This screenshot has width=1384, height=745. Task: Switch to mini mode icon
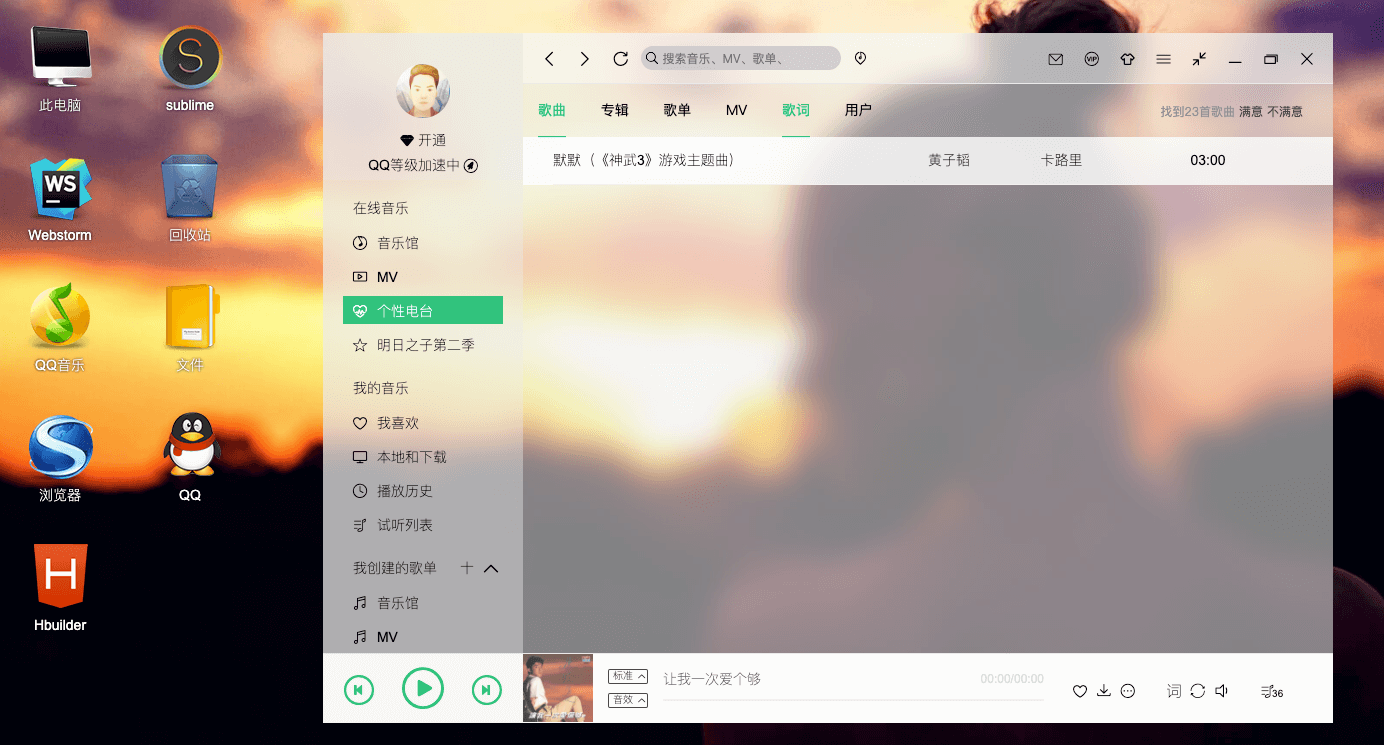coord(1199,59)
